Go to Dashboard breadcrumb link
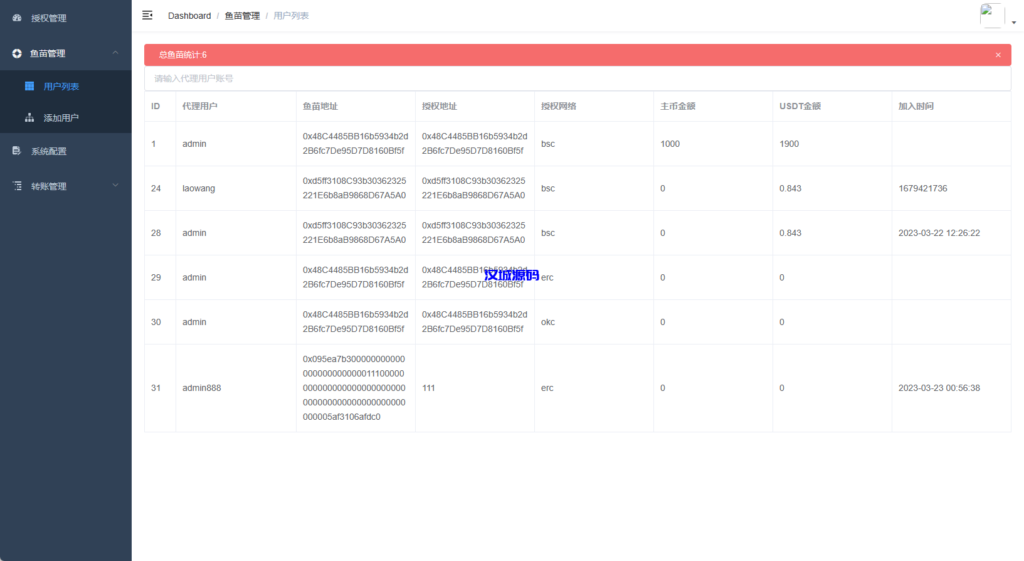Screen dimensions: 1024x561 [189, 16]
